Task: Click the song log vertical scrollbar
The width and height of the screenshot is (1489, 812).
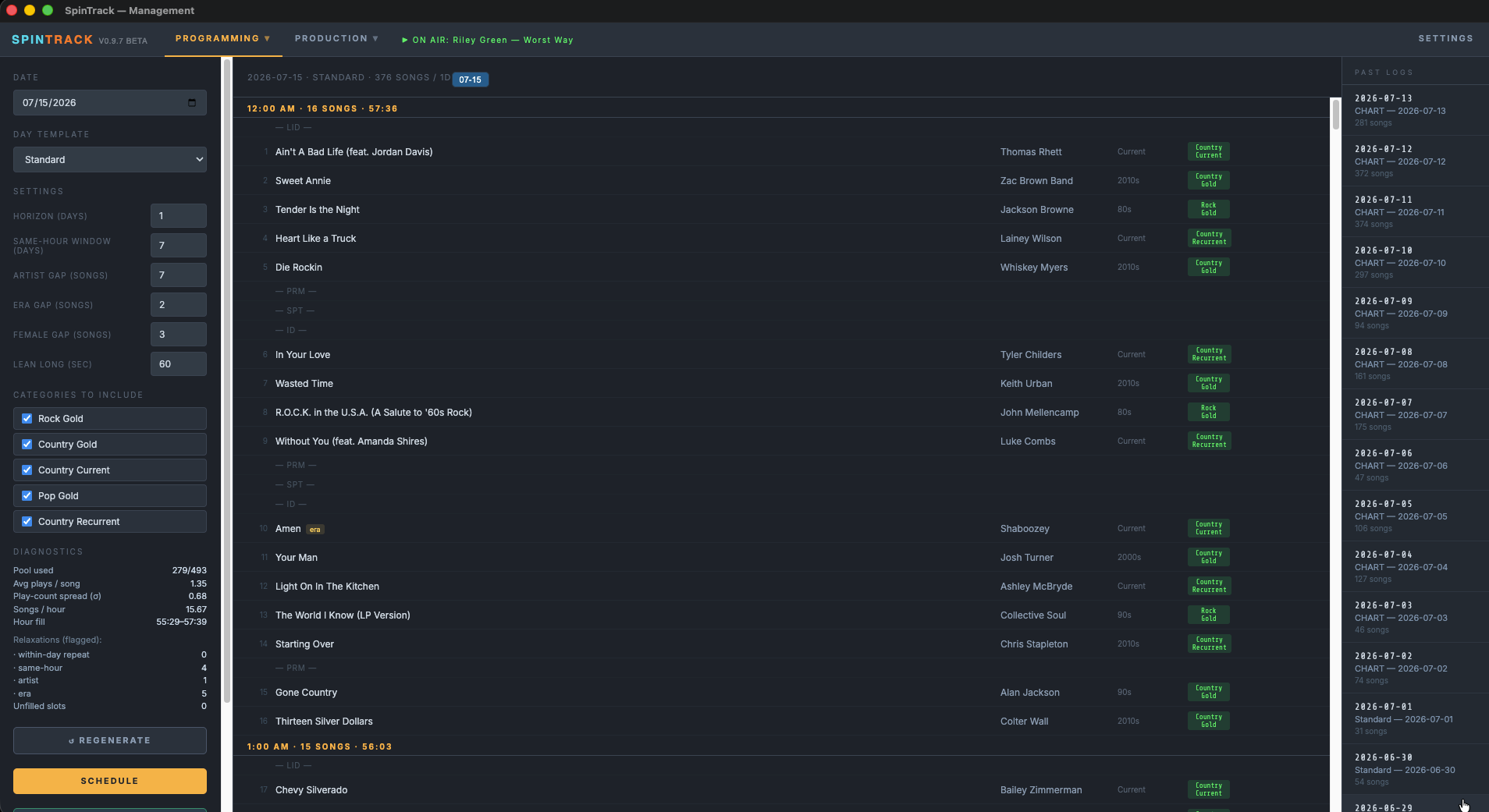Action: coord(1335,114)
